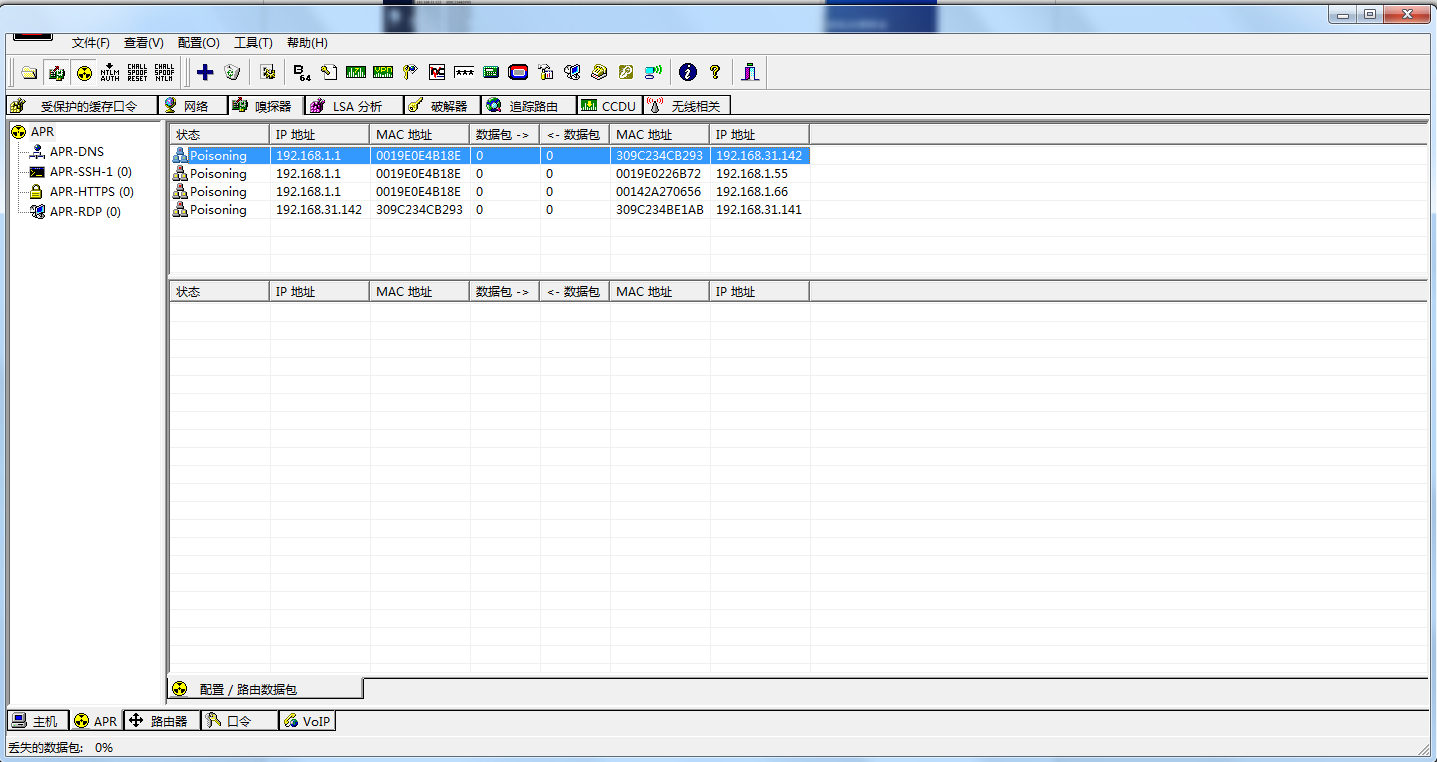Select the Poisoning row ending in 192.168.1.55

coord(489,174)
